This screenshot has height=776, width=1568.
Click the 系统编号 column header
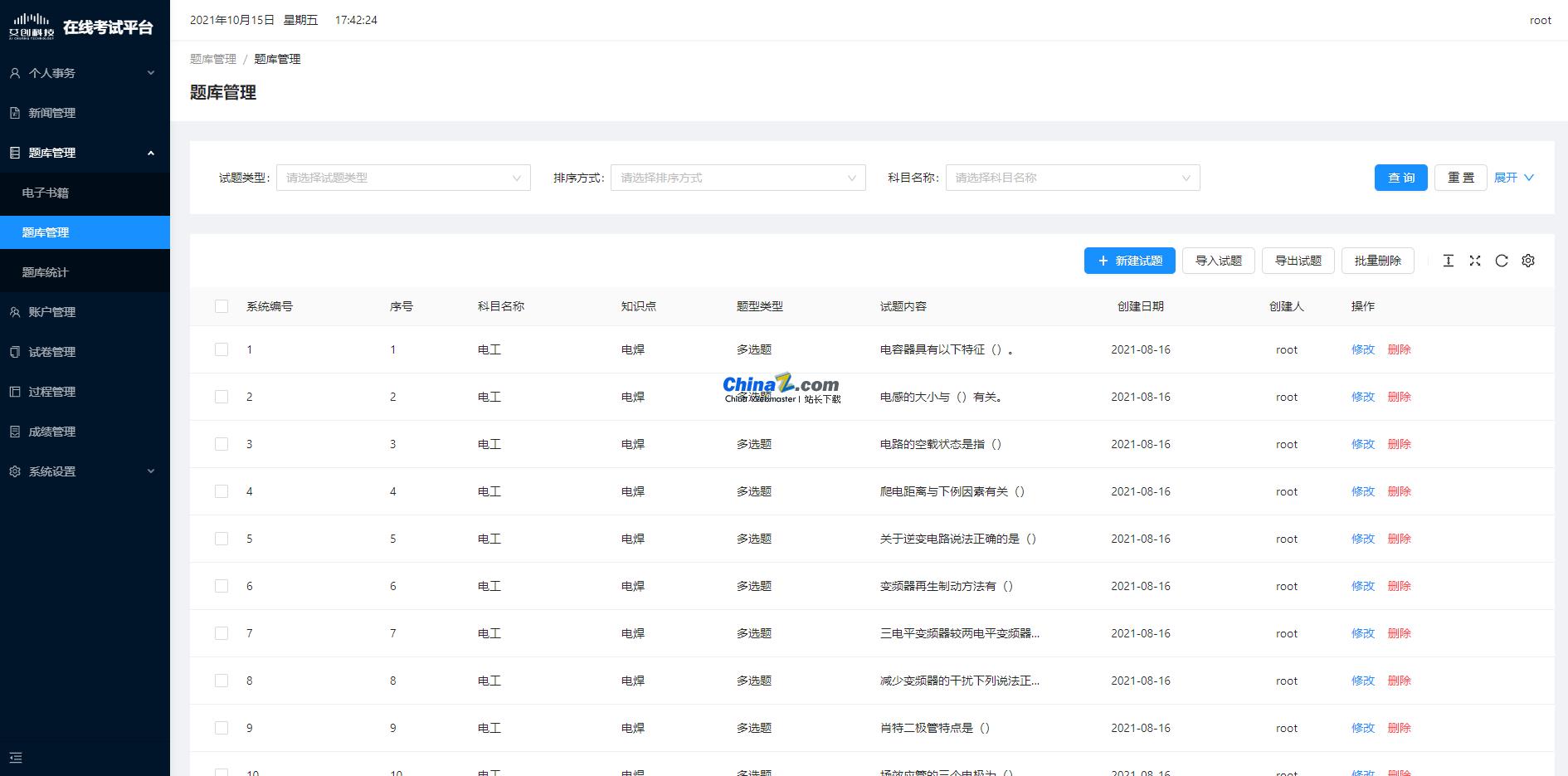pyautogui.click(x=270, y=306)
